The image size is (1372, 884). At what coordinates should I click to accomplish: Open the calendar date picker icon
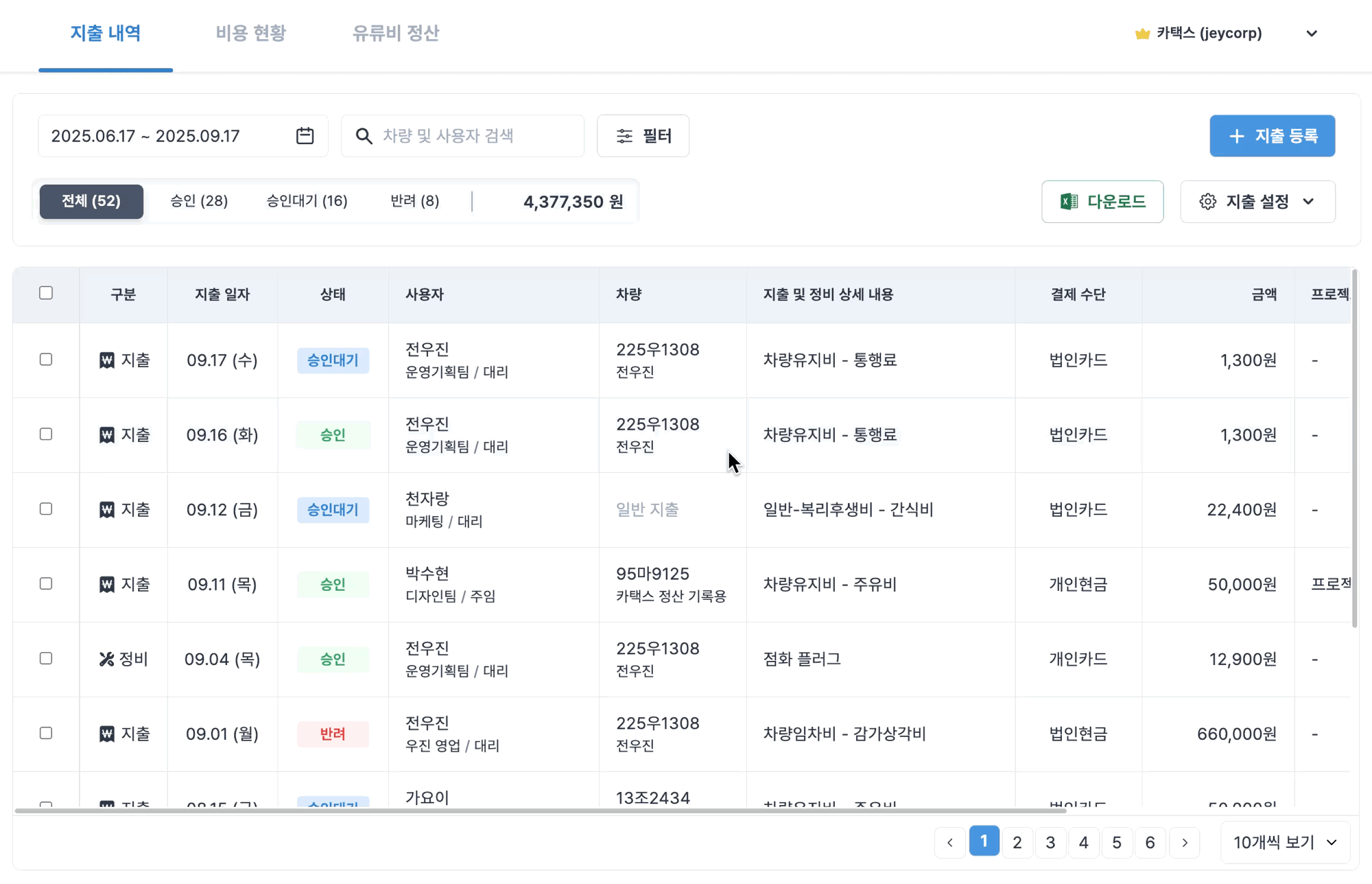click(305, 136)
